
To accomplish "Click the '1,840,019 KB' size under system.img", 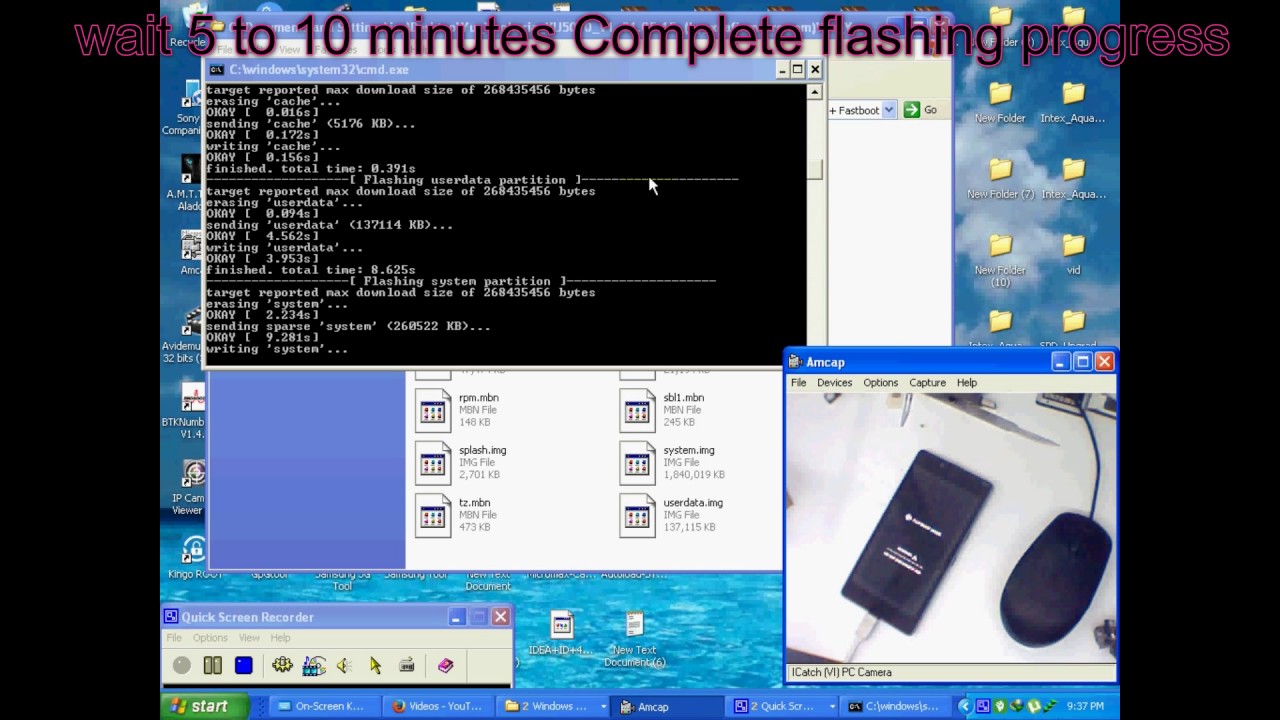I will 694,475.
